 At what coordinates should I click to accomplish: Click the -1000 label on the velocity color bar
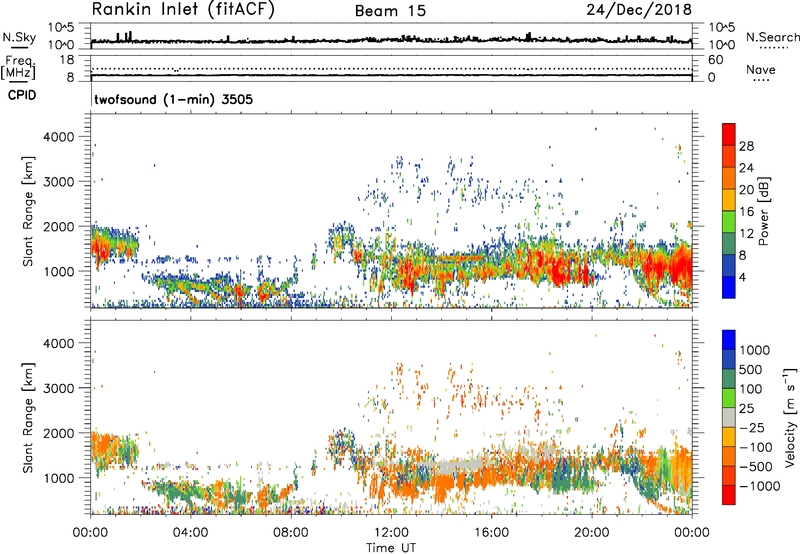pos(760,486)
